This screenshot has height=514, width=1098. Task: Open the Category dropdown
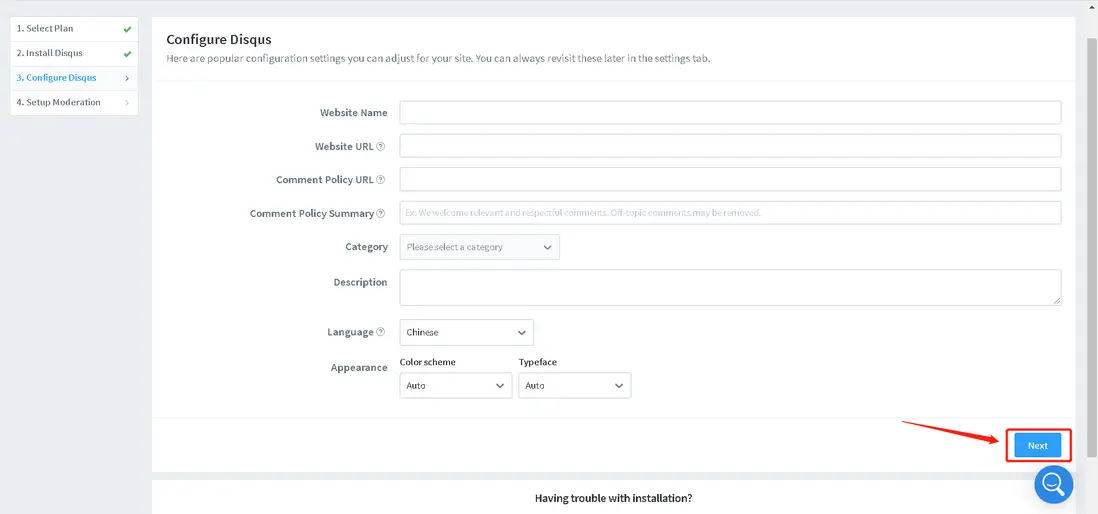pos(479,247)
